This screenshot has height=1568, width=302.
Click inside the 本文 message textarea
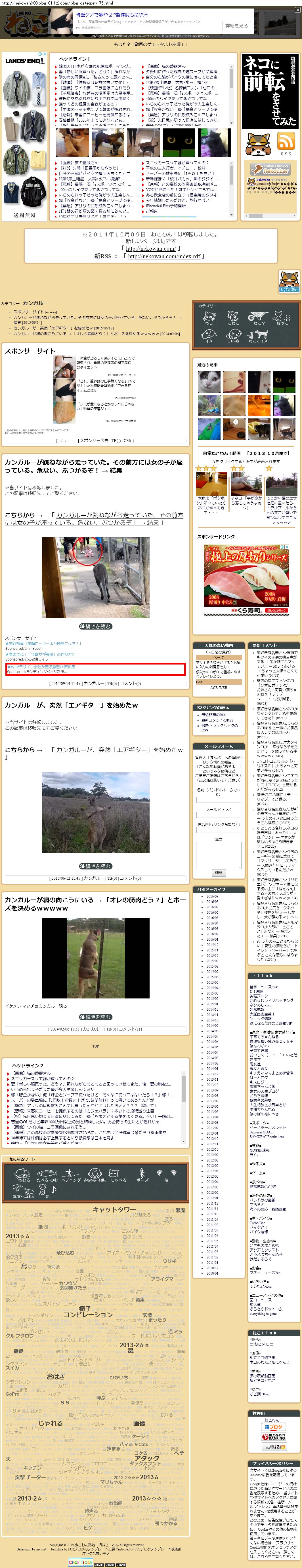(x=219, y=855)
